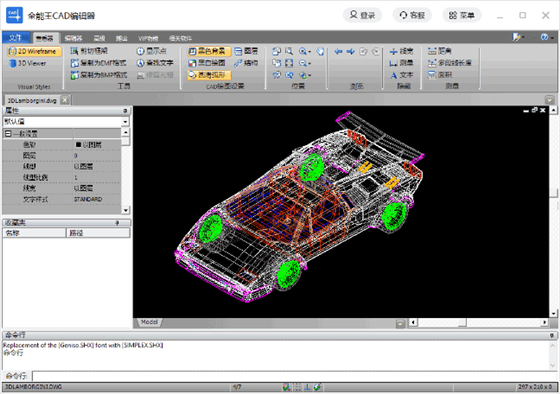
Task: Click the login button in title bar
Action: (x=362, y=15)
